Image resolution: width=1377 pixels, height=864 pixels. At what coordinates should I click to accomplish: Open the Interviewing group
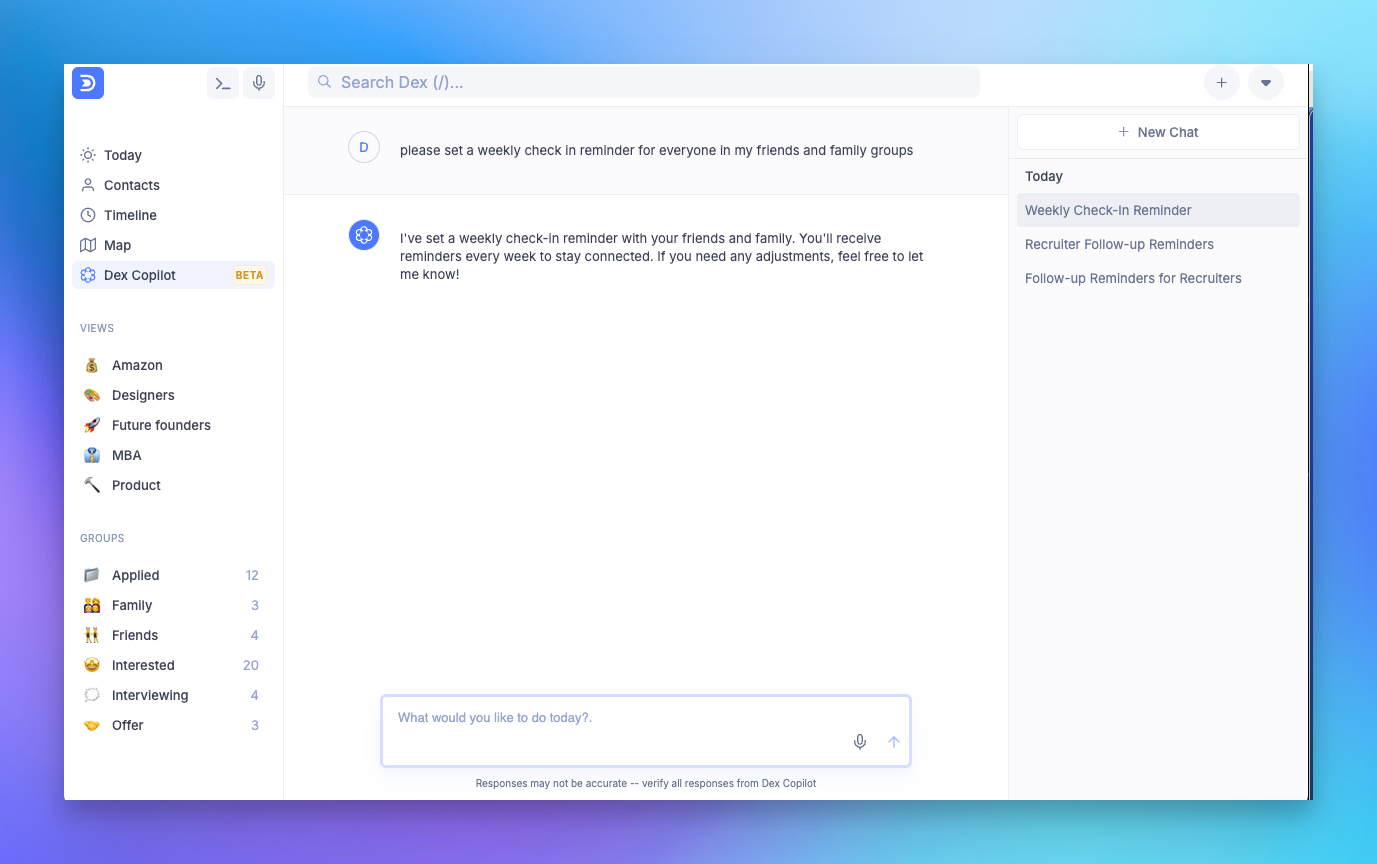(x=173, y=695)
